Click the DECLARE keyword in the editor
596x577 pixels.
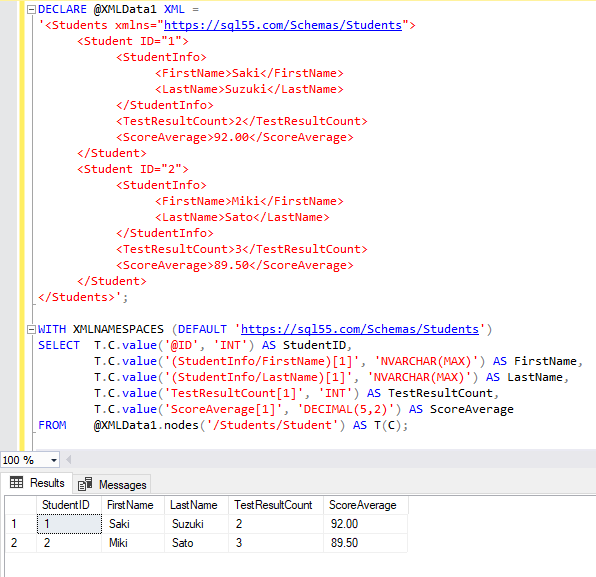point(62,9)
